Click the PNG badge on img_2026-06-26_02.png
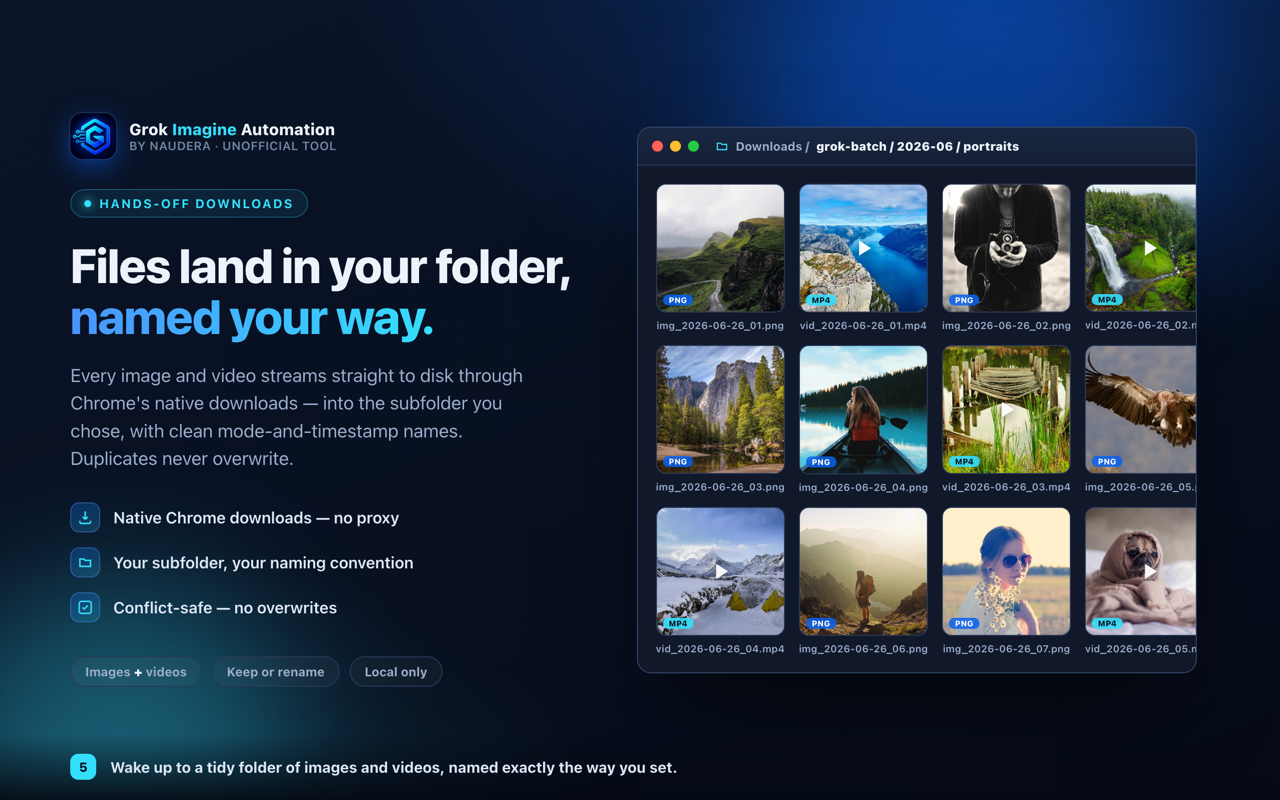 (964, 300)
